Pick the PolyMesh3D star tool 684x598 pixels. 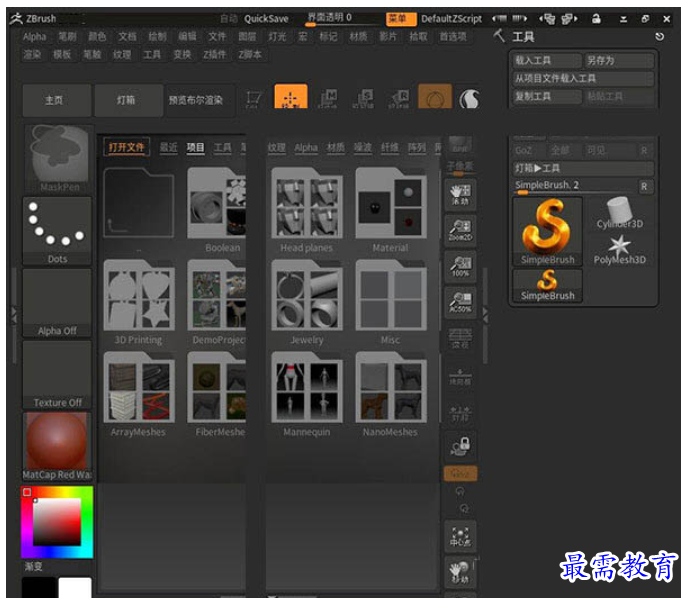pos(620,247)
